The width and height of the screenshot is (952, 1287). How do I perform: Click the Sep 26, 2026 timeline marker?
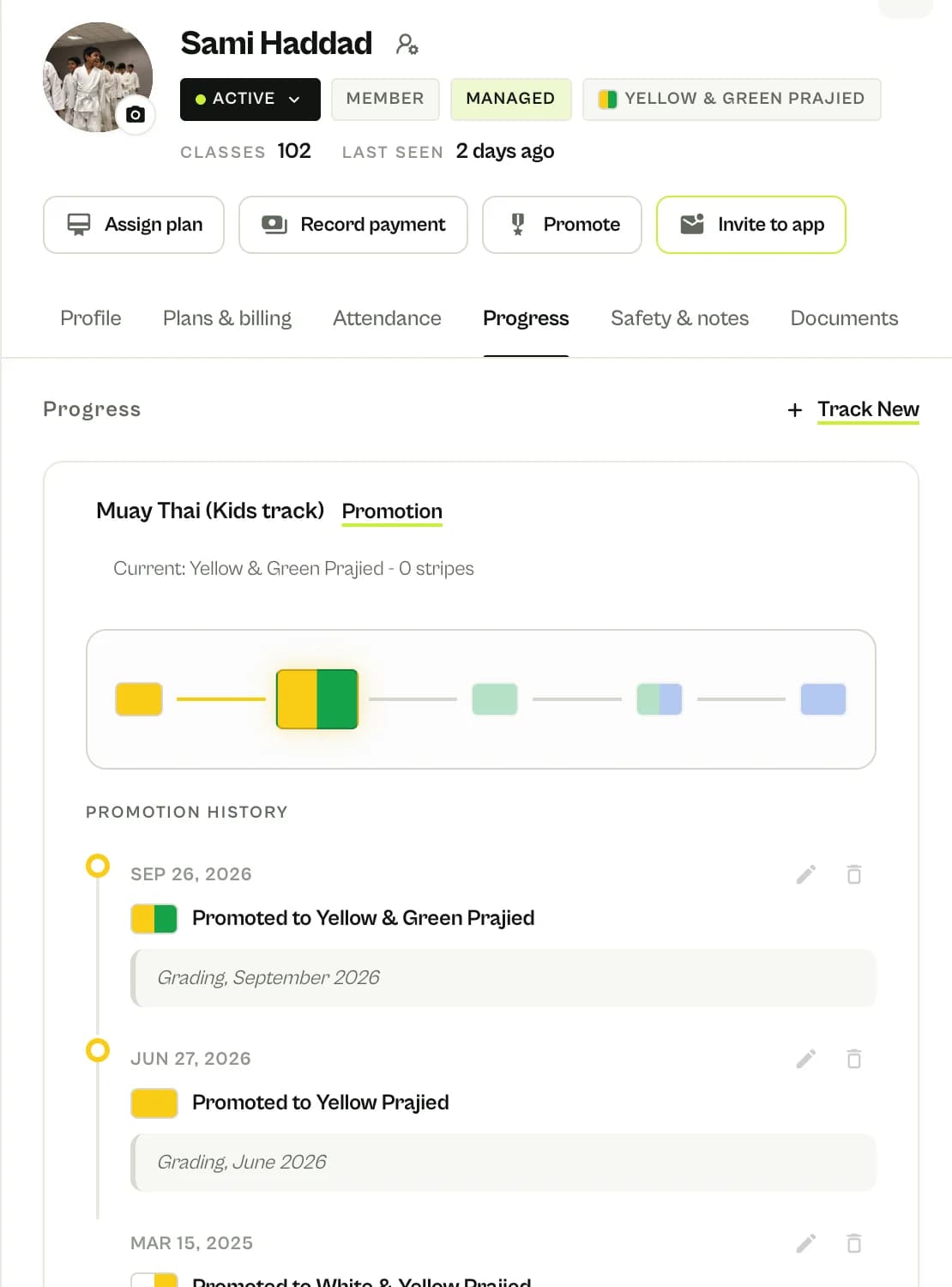(x=98, y=866)
